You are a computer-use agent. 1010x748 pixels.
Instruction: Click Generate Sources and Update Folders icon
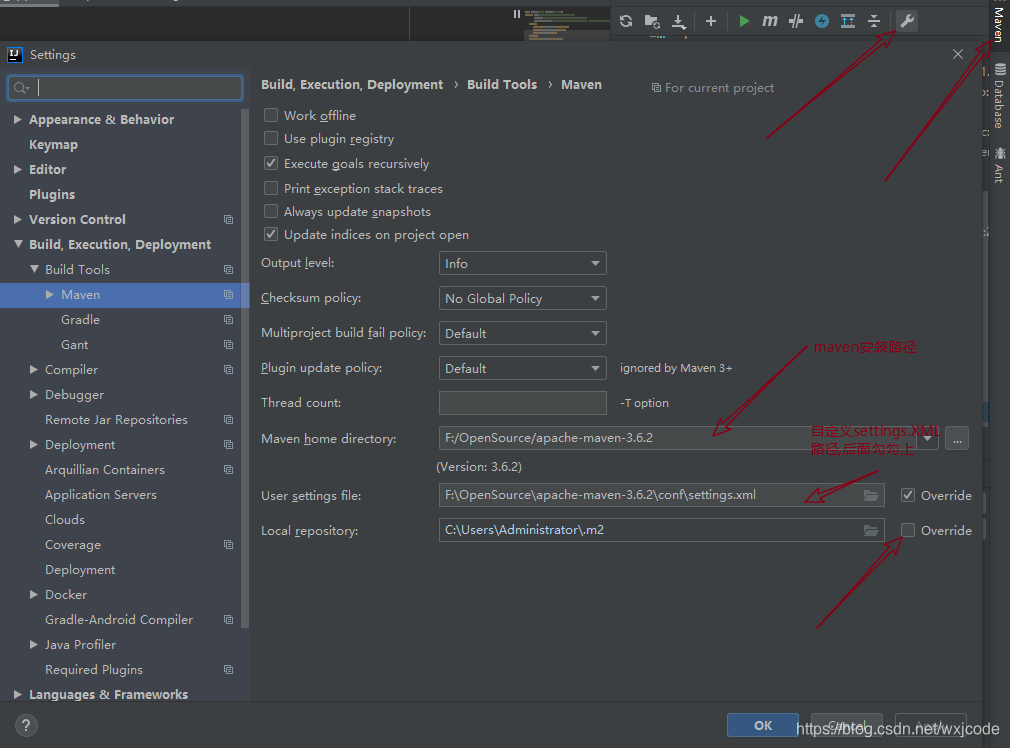point(652,21)
